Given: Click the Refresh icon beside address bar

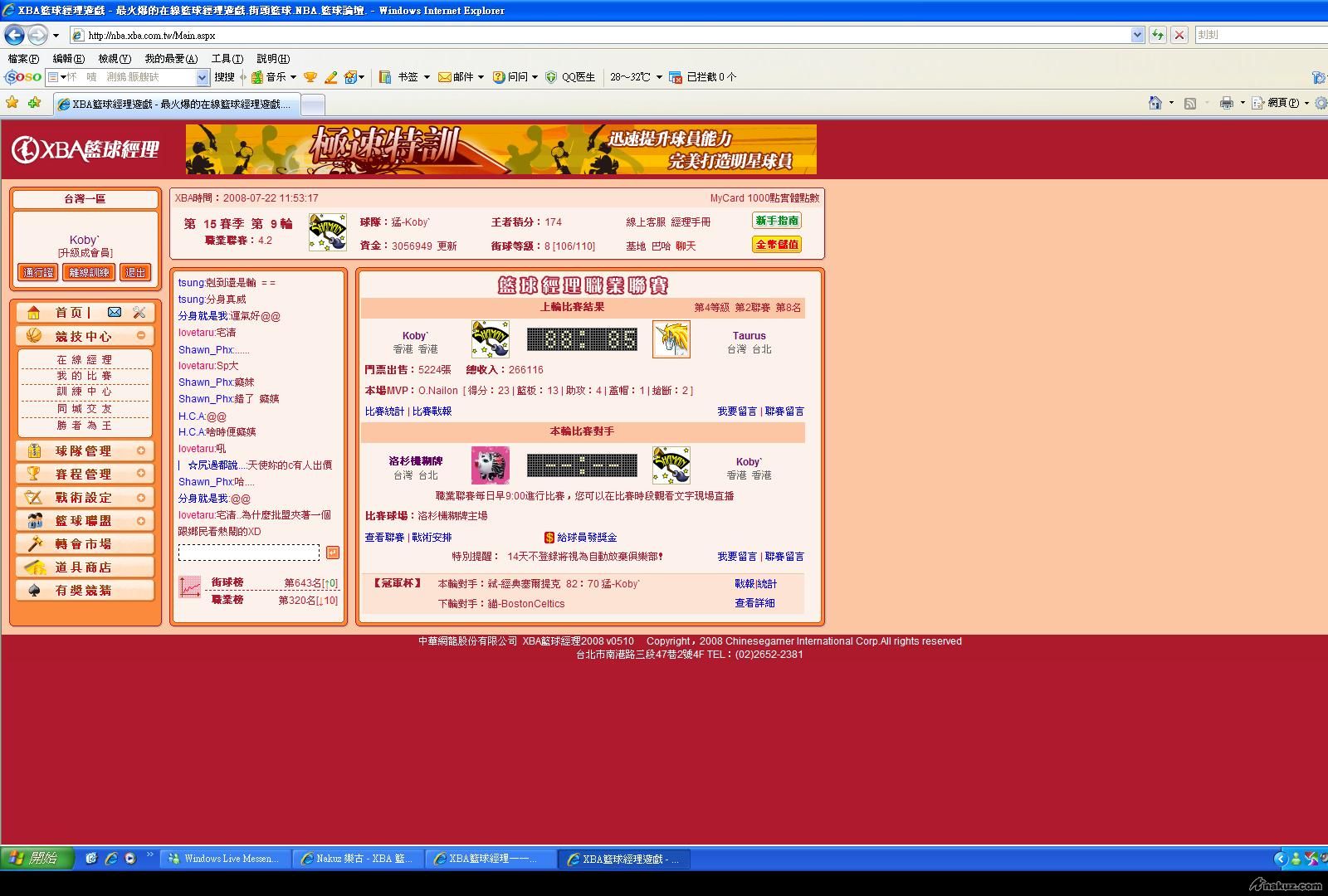Looking at the screenshot, I should coord(1157,35).
